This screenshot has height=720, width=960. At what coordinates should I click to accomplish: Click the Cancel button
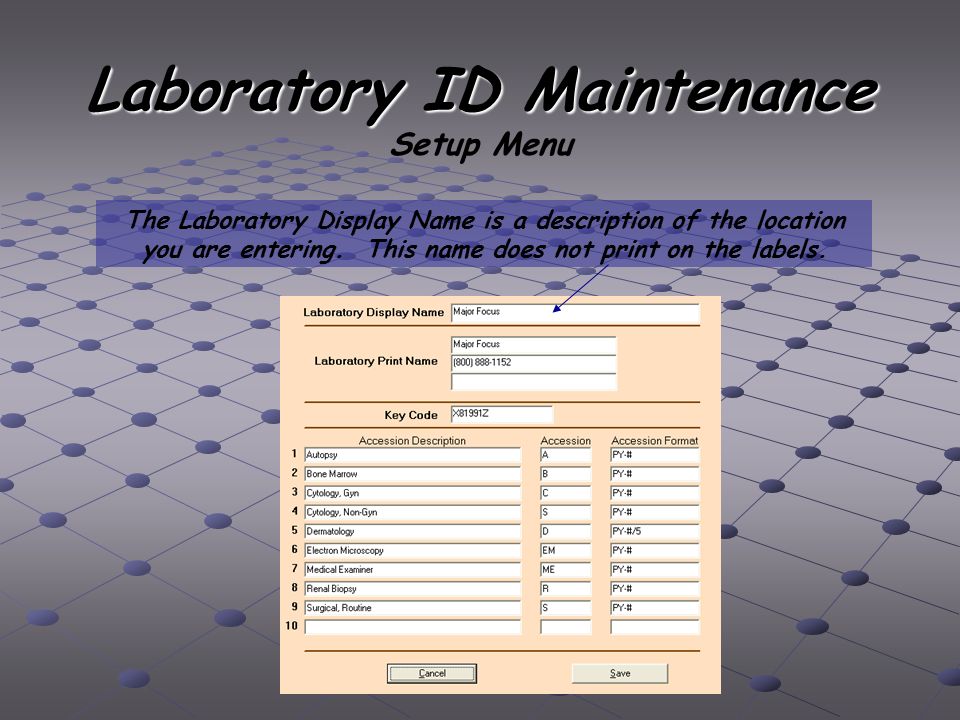pos(432,673)
